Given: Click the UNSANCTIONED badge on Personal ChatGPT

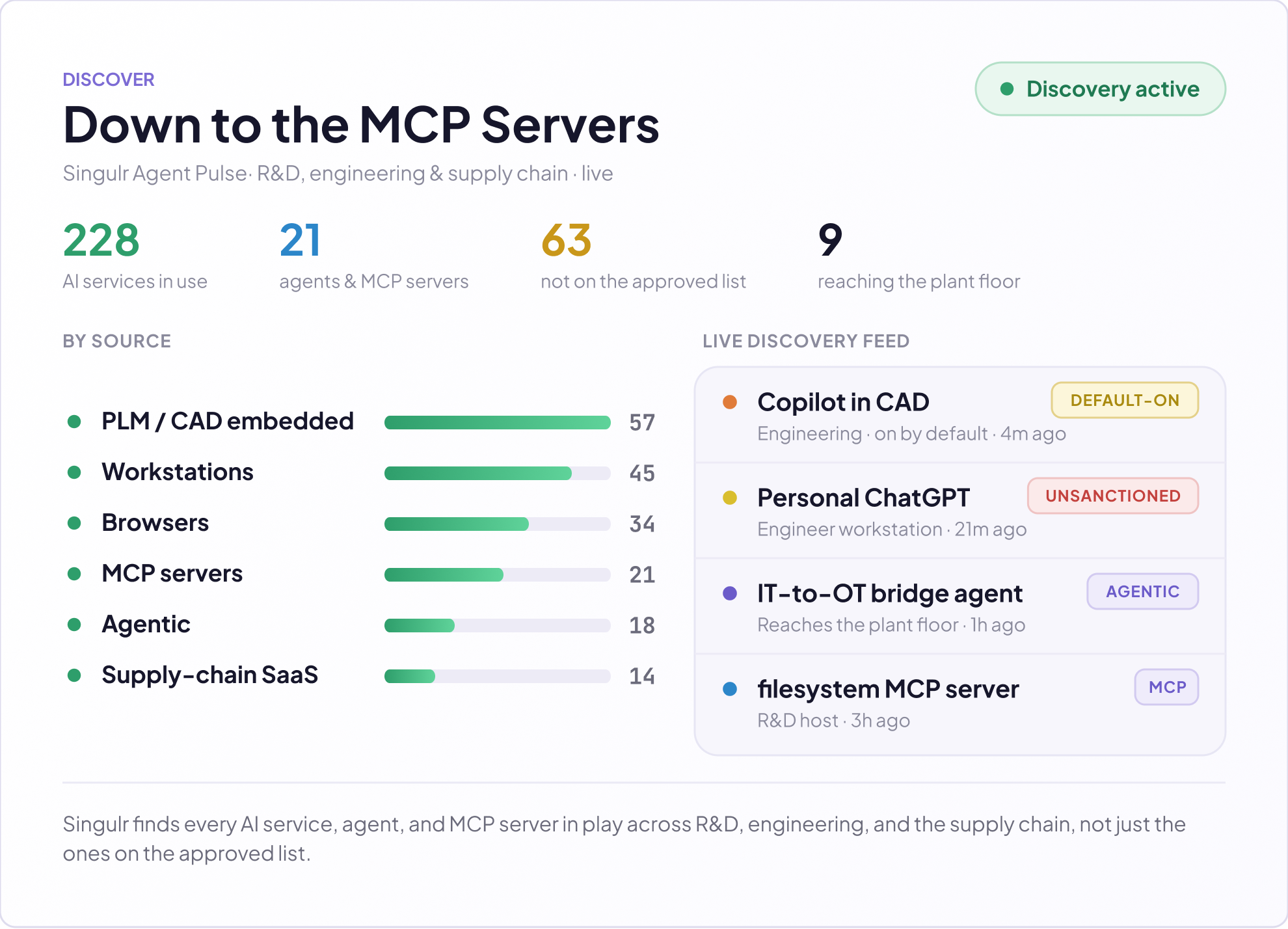Looking at the screenshot, I should (1113, 496).
